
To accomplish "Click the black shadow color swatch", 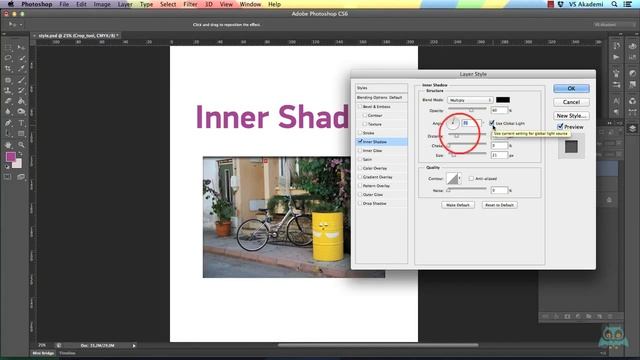I will pos(502,100).
